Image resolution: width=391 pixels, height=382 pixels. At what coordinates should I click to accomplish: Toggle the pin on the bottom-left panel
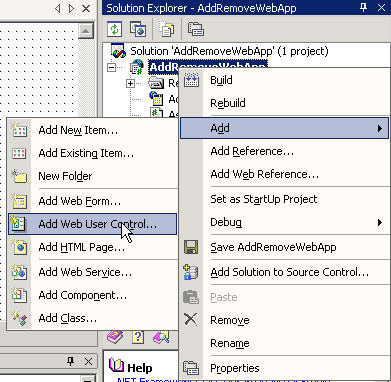(x=70, y=361)
